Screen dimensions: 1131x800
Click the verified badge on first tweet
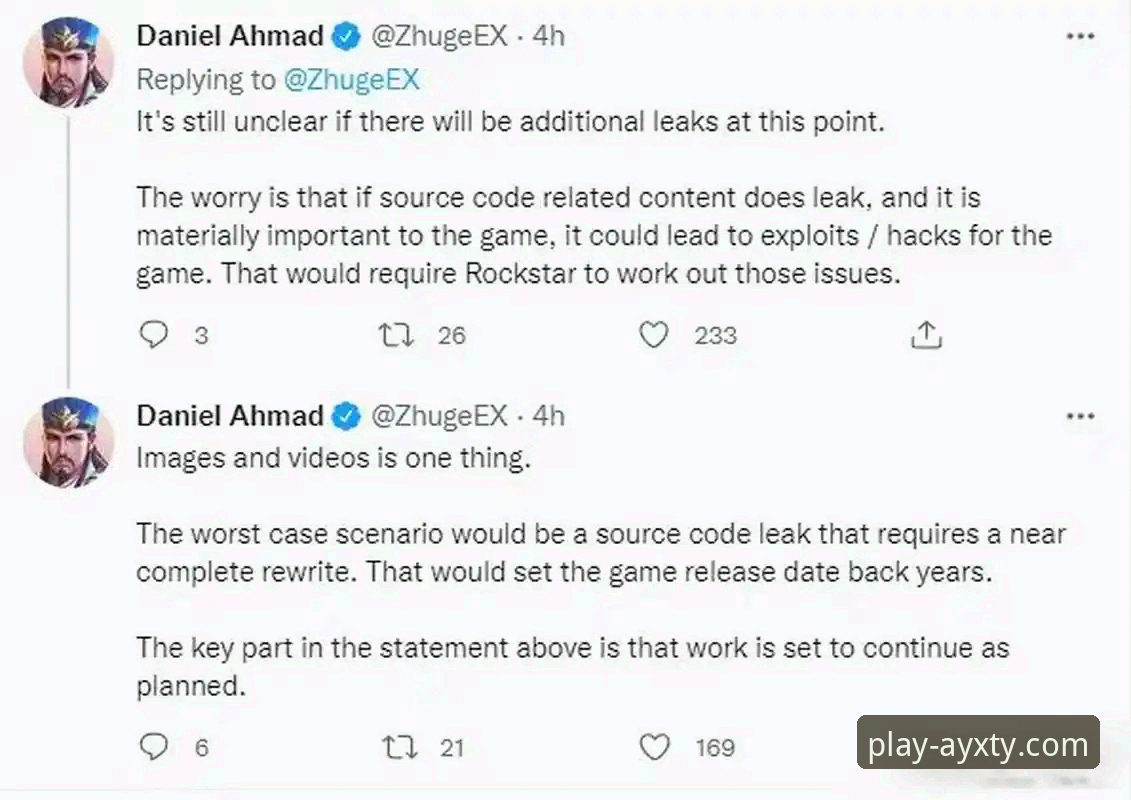pyautogui.click(x=346, y=37)
